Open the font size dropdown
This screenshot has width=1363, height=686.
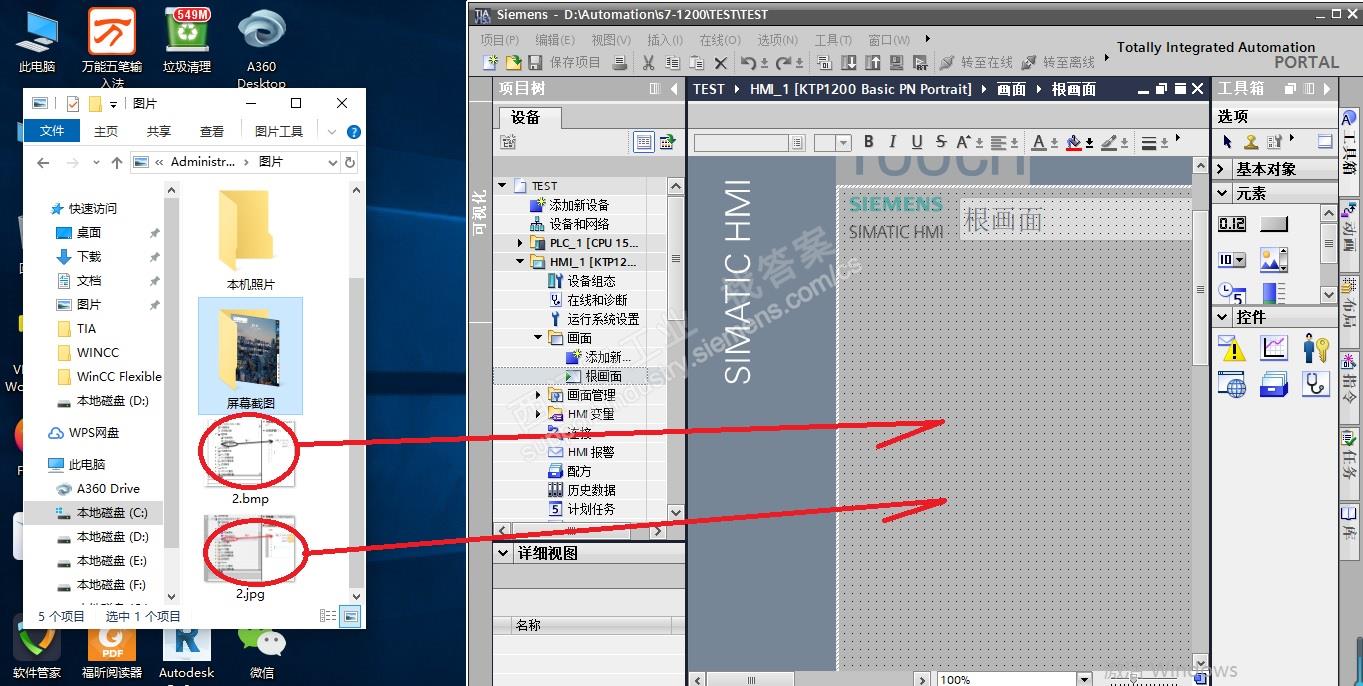click(844, 143)
